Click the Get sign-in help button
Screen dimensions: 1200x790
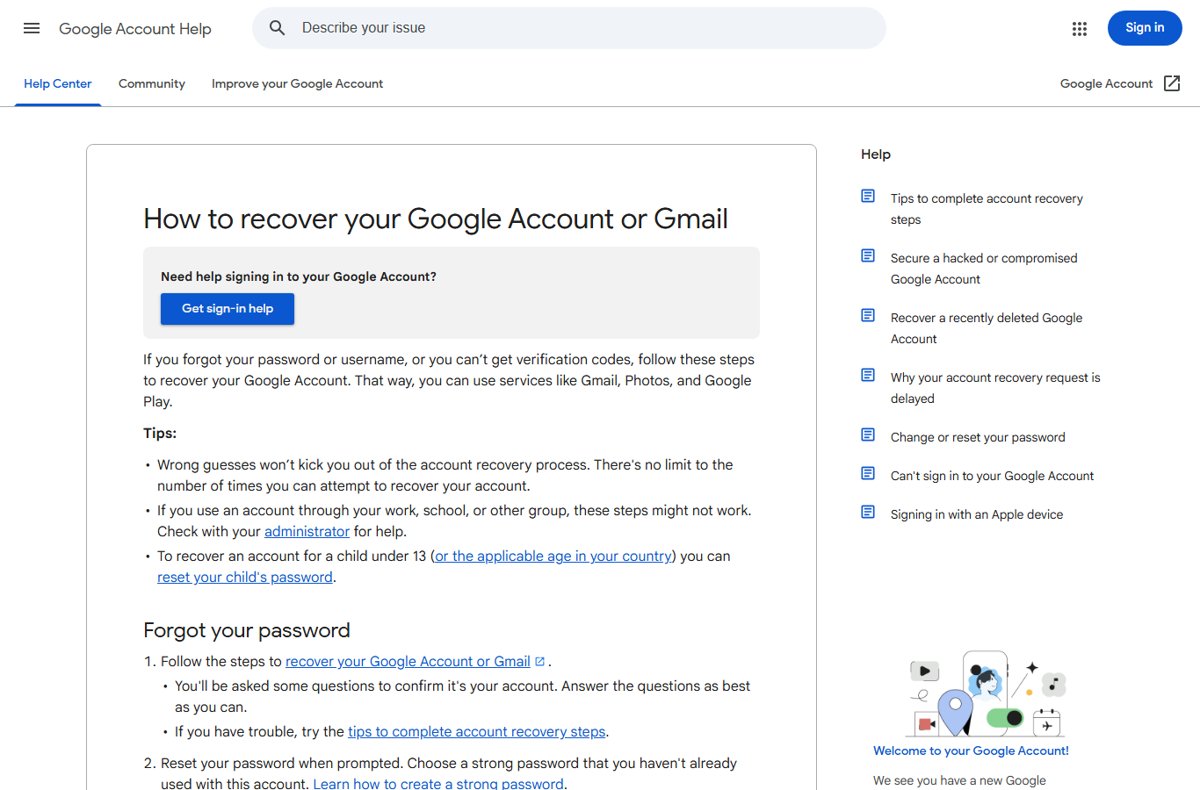point(227,309)
